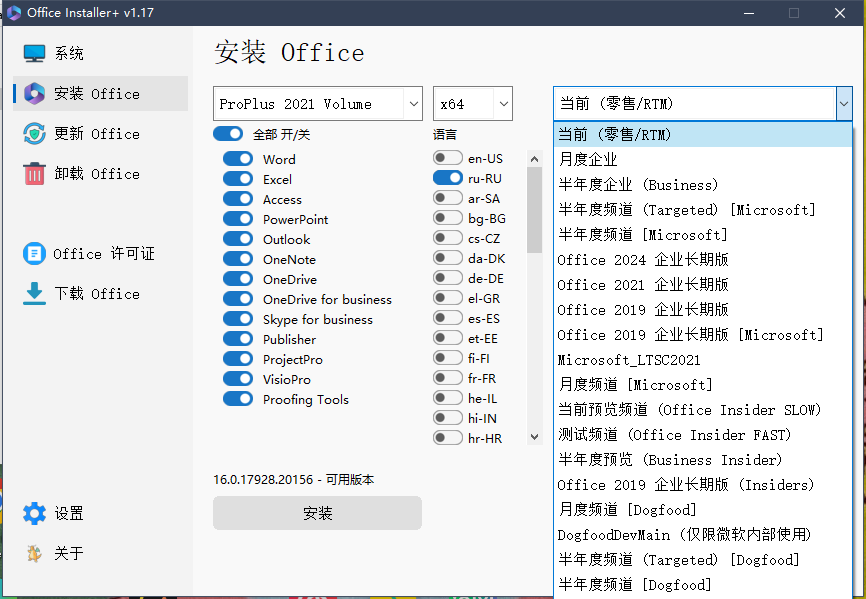Click the Download Office arrow icon
This screenshot has height=599, width=866.
click(x=35, y=294)
